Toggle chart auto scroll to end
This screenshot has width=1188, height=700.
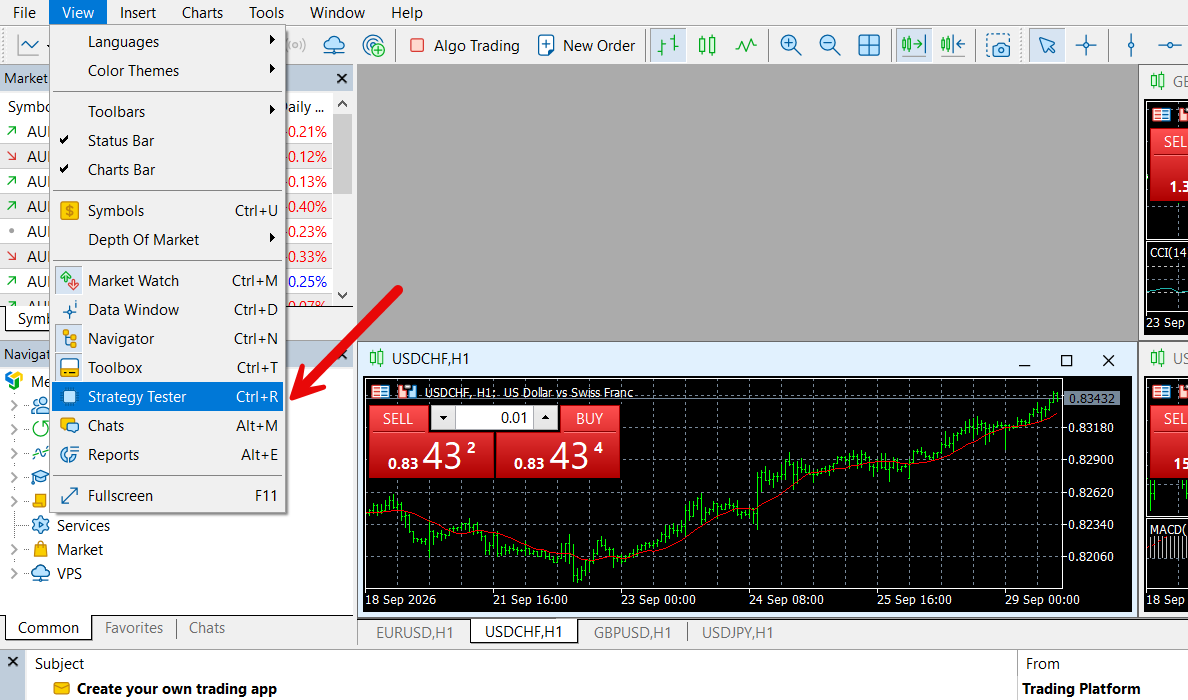914,45
